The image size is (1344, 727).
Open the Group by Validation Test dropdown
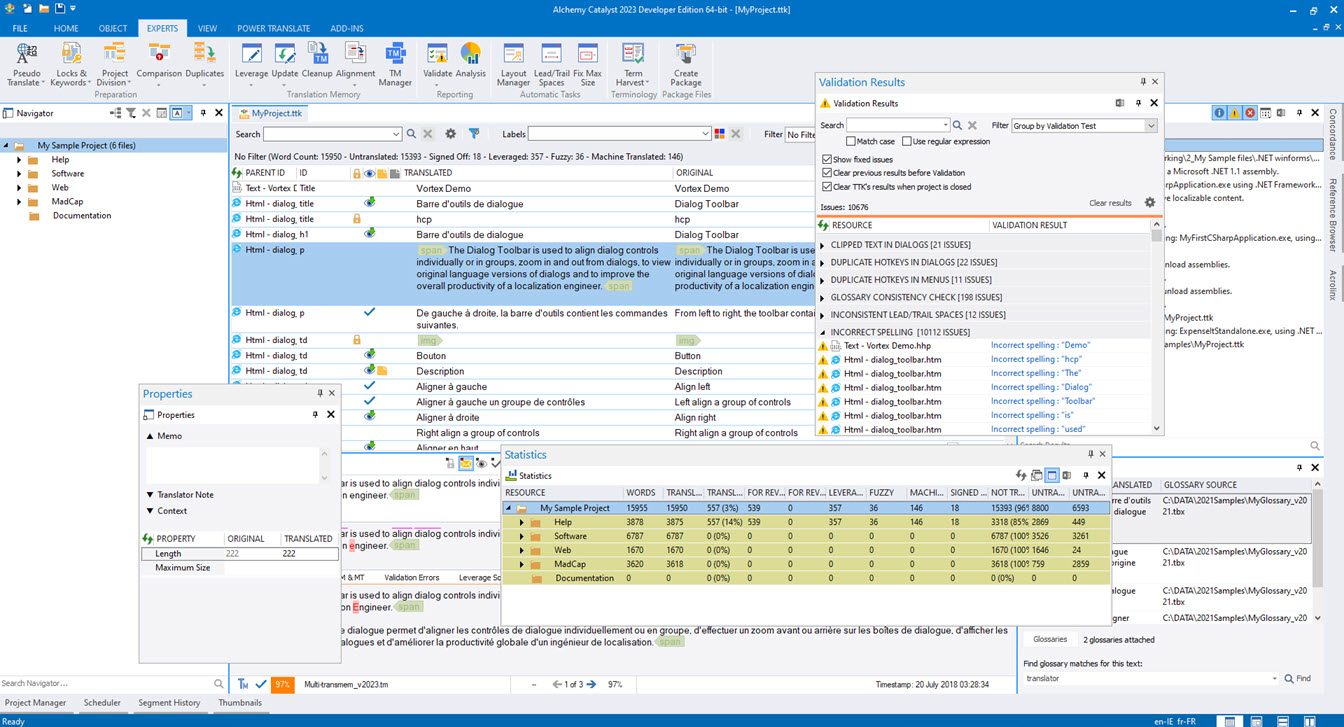[1151, 126]
